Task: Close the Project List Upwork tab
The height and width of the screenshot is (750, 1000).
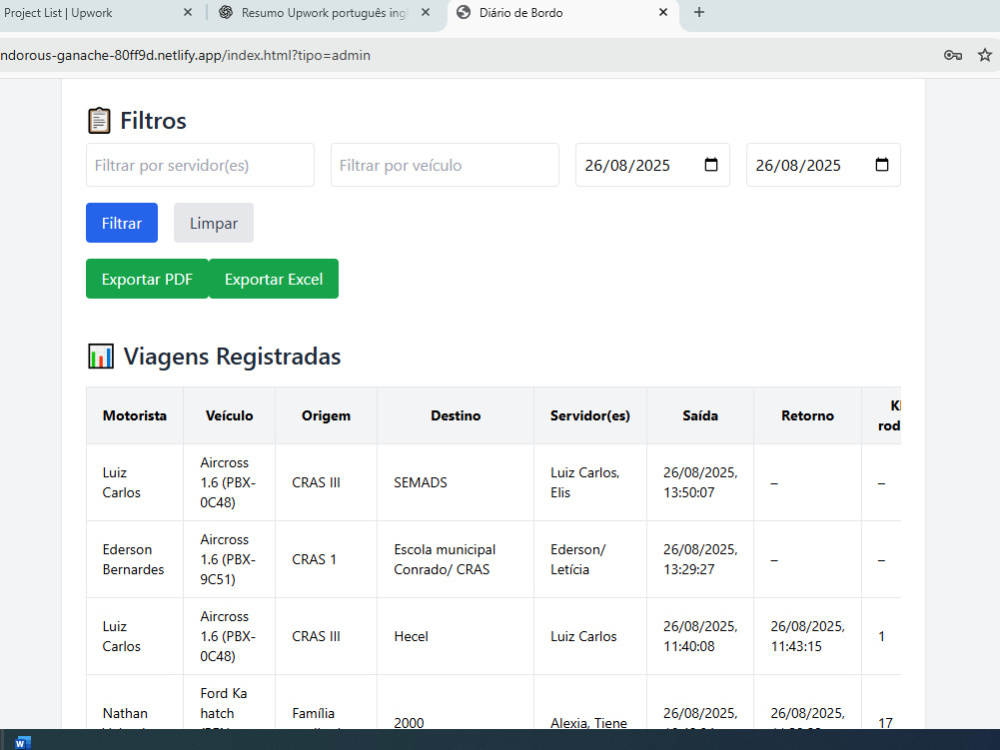Action: pyautogui.click(x=188, y=13)
